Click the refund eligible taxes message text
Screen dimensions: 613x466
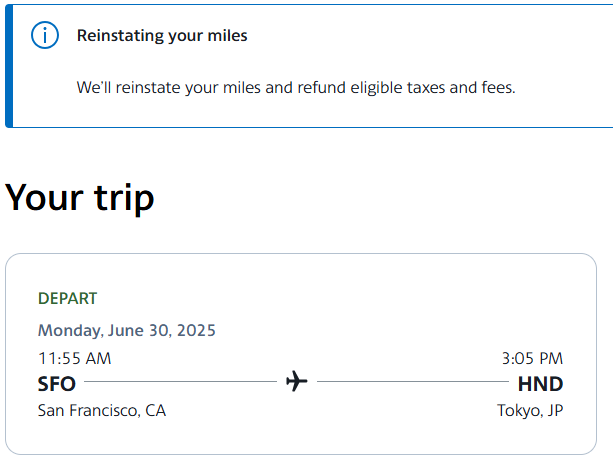tap(296, 88)
